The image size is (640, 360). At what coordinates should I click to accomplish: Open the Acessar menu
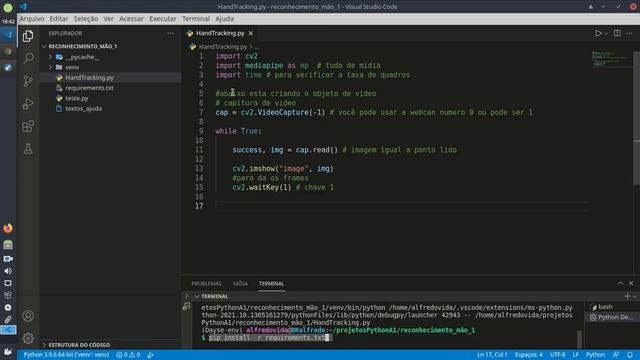(131, 19)
